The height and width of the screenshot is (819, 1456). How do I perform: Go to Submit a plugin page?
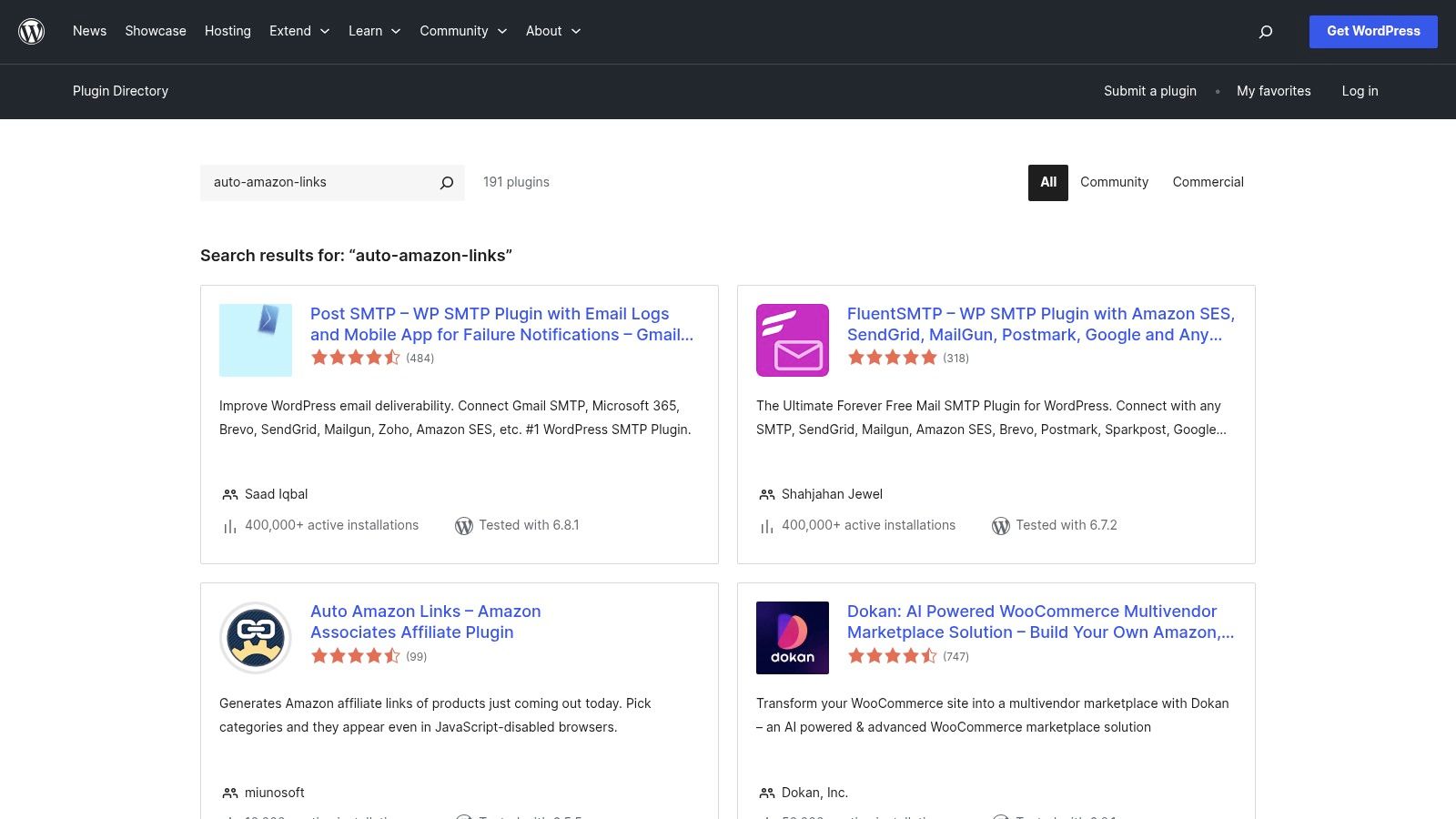[1150, 91]
